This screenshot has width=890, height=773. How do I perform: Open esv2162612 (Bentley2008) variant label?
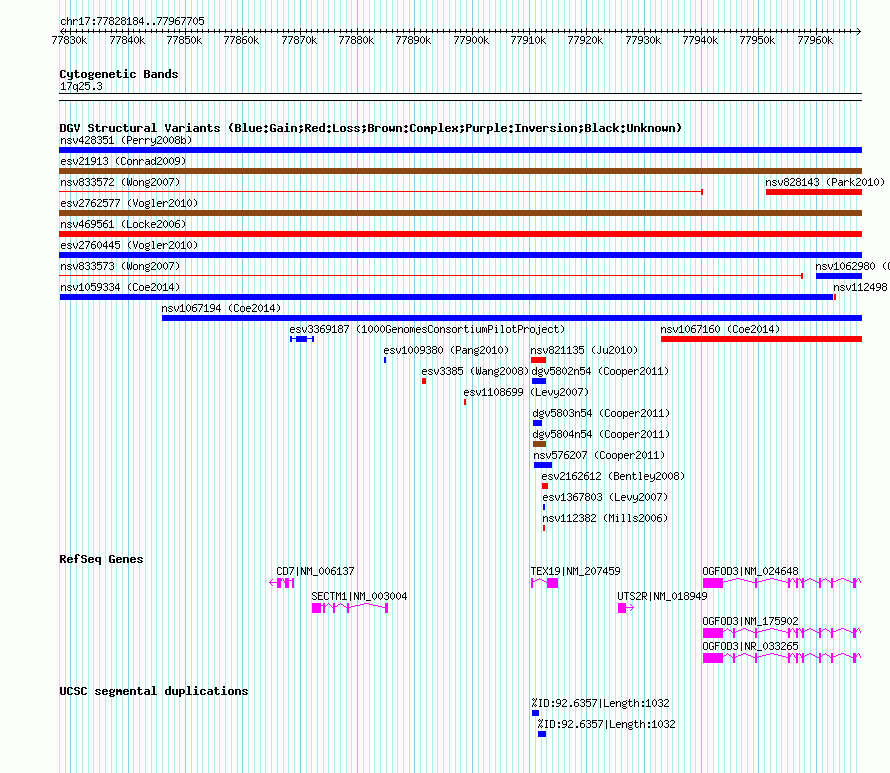(613, 476)
